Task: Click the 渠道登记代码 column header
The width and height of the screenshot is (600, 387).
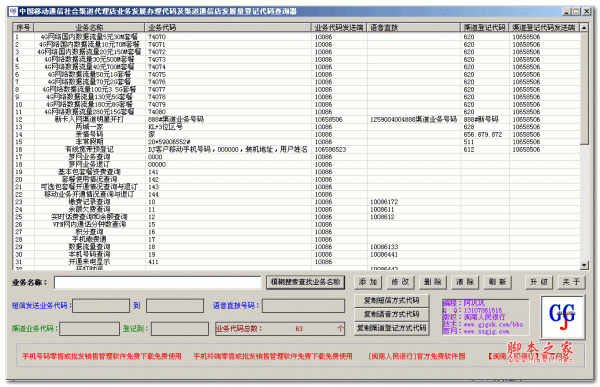Action: 485,28
